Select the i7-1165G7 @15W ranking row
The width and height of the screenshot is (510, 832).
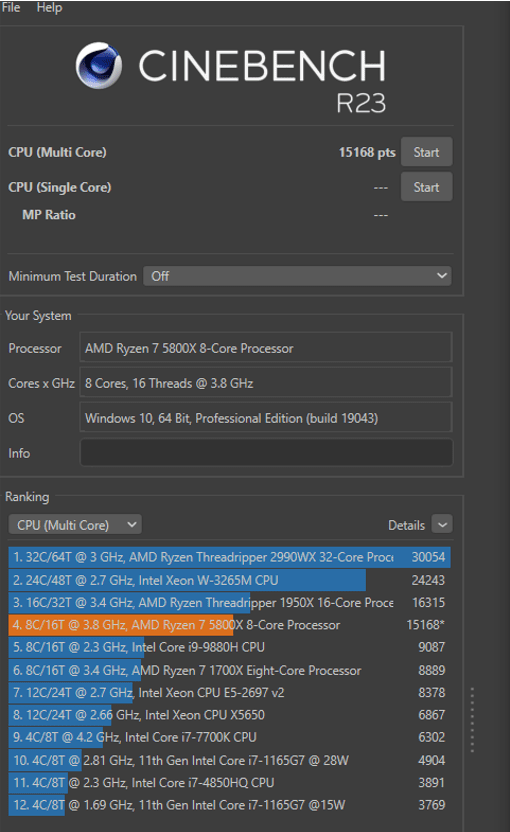[229, 805]
